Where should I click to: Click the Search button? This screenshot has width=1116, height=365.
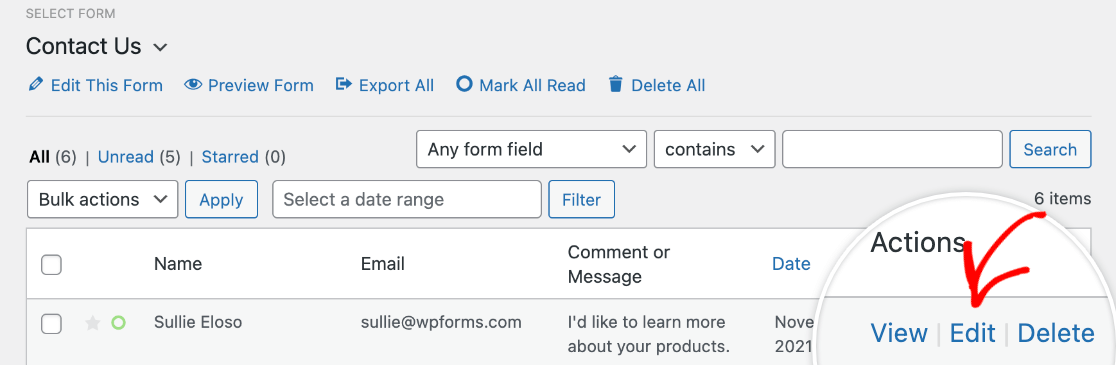(1050, 149)
